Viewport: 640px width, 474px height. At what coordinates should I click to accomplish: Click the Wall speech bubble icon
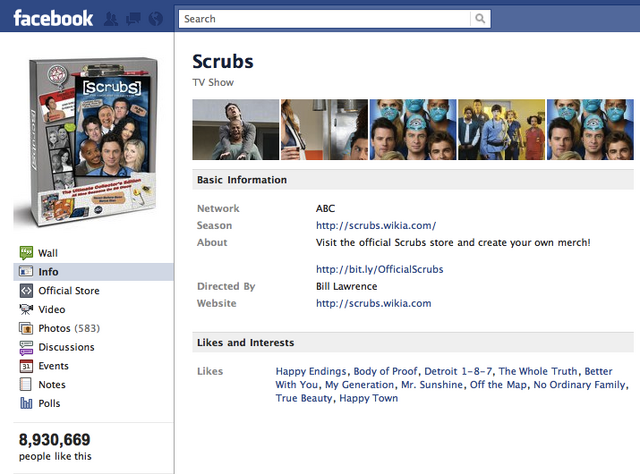coord(26,253)
